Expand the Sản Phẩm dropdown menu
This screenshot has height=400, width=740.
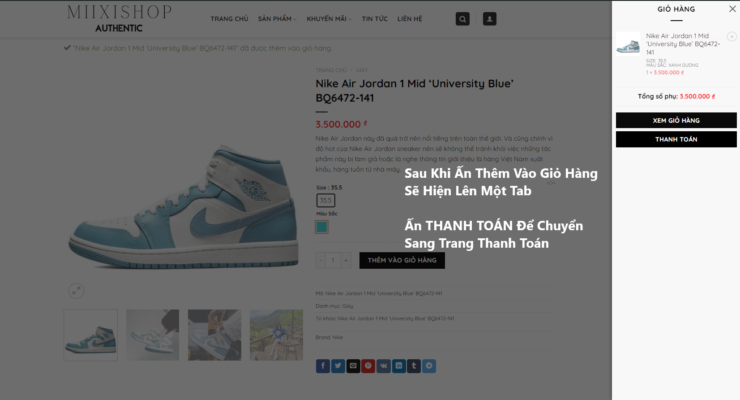(275, 19)
